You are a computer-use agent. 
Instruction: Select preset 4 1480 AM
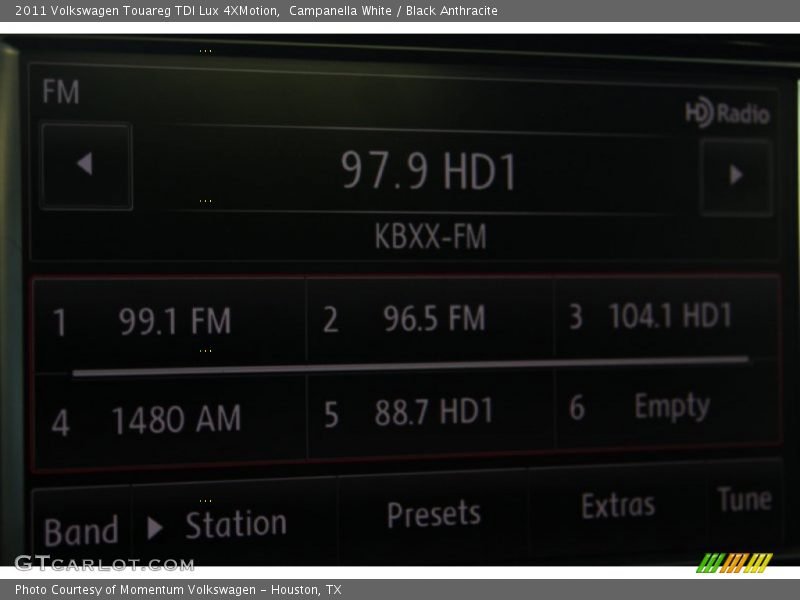[170, 419]
